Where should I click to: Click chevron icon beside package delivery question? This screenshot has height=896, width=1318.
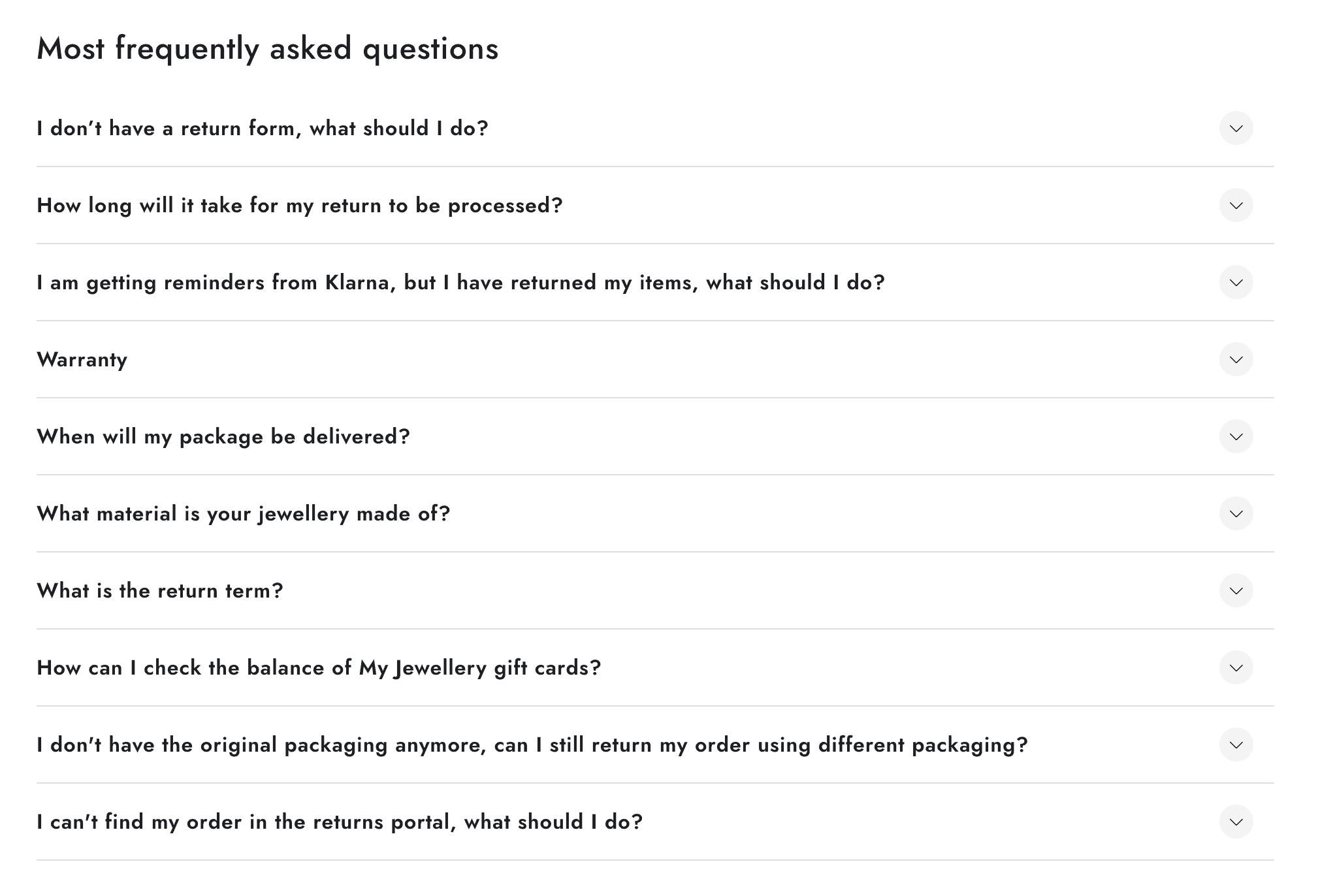point(1236,436)
